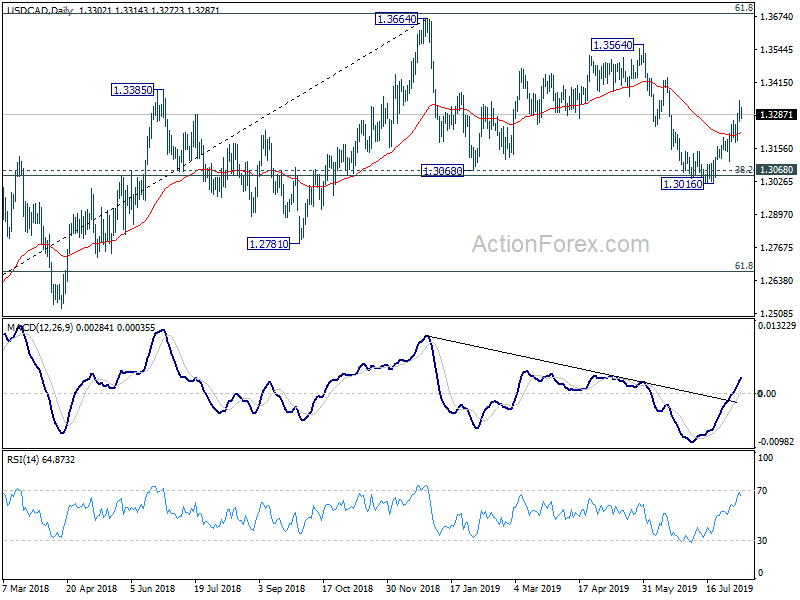
Task: Click the 1.35640 price label
Action: pos(613,45)
